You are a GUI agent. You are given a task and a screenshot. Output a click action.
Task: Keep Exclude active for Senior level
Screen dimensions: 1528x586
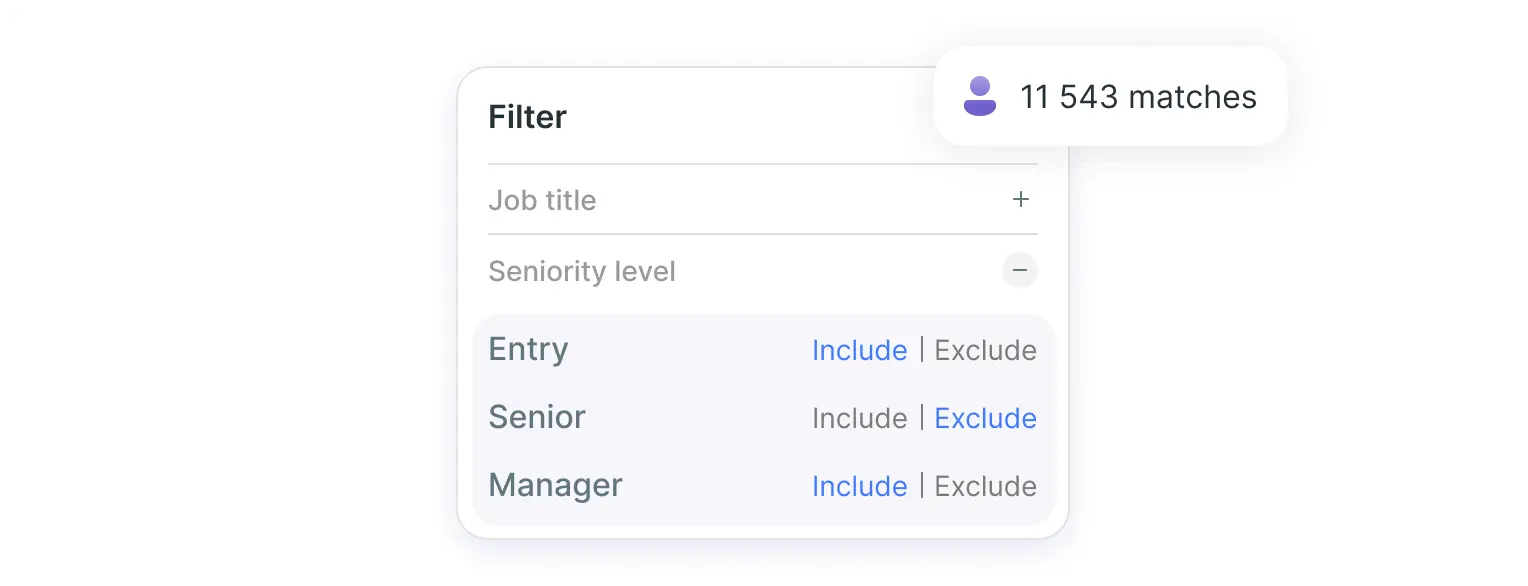(x=985, y=418)
